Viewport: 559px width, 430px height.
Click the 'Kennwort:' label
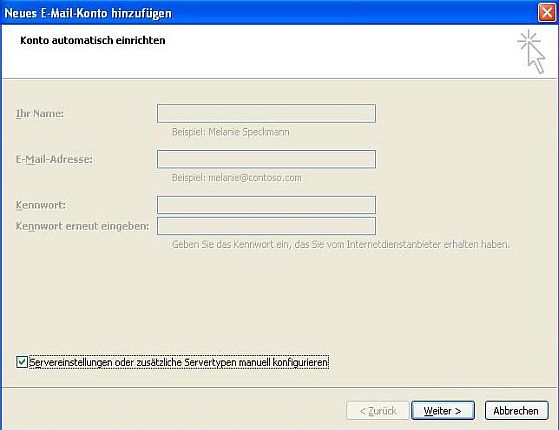pyautogui.click(x=41, y=205)
